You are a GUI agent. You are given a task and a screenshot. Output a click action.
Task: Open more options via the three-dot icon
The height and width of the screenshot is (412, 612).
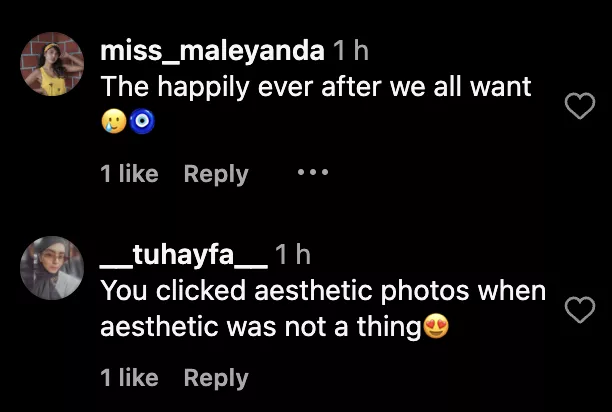tap(312, 173)
